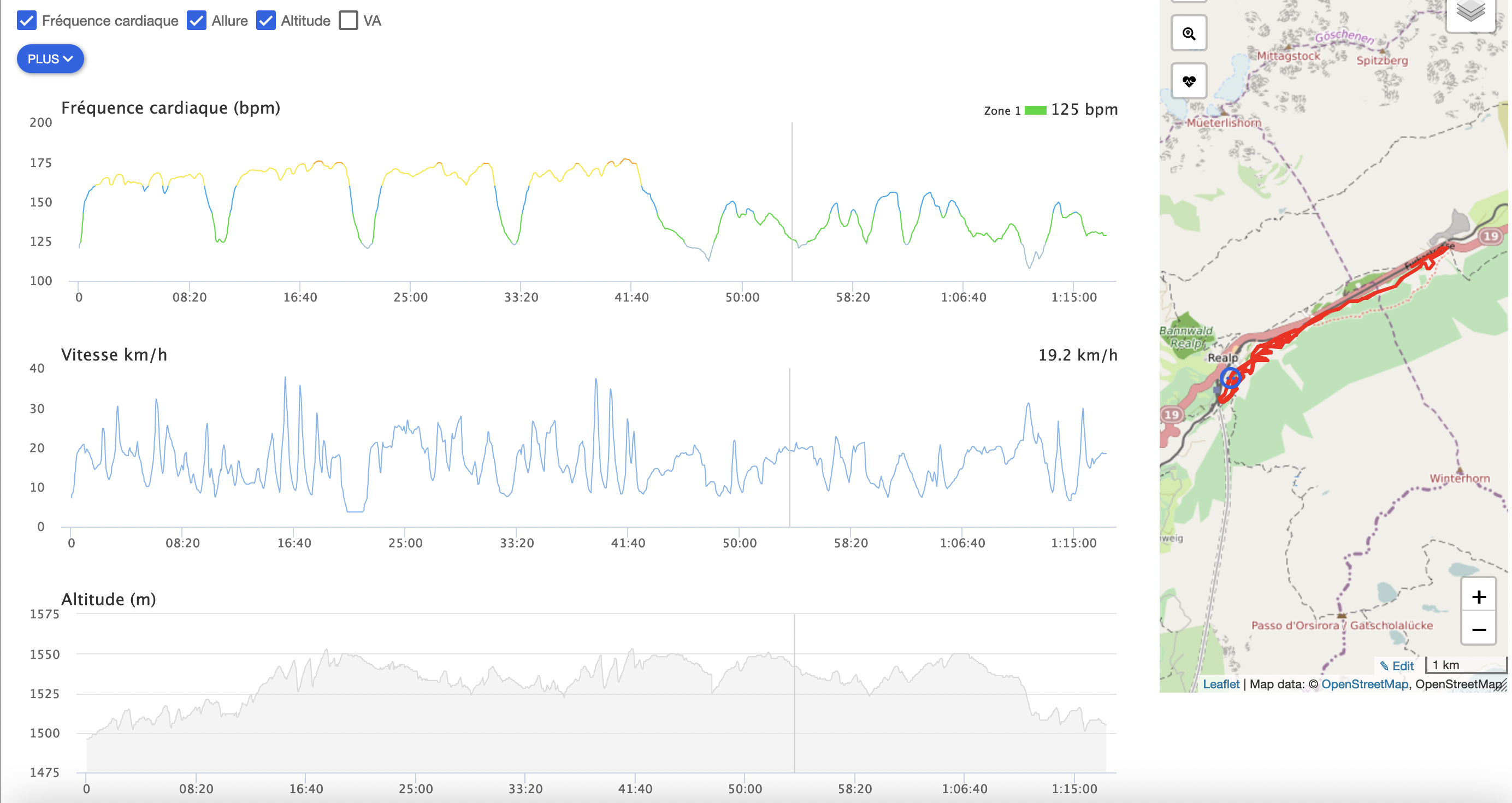
Task: Zoom out the map with minus button
Action: coord(1478,629)
